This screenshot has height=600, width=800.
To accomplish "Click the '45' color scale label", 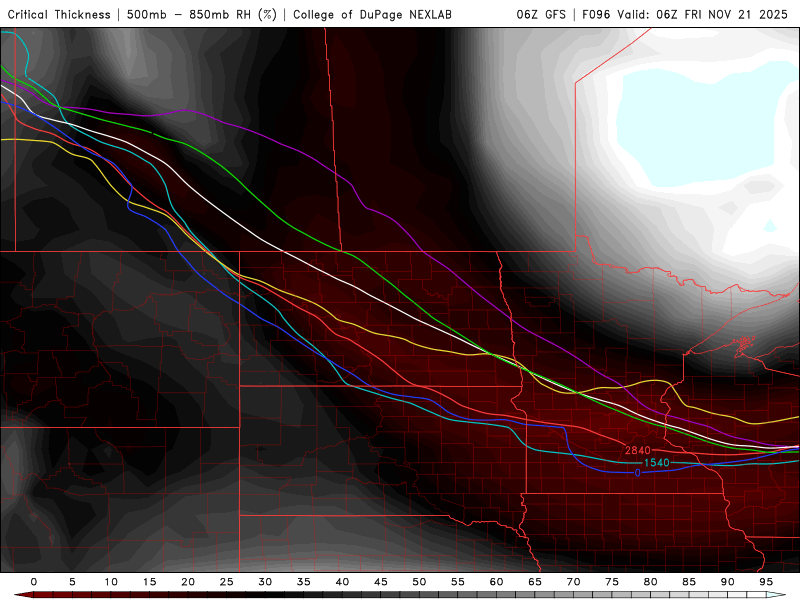I will point(381,582).
